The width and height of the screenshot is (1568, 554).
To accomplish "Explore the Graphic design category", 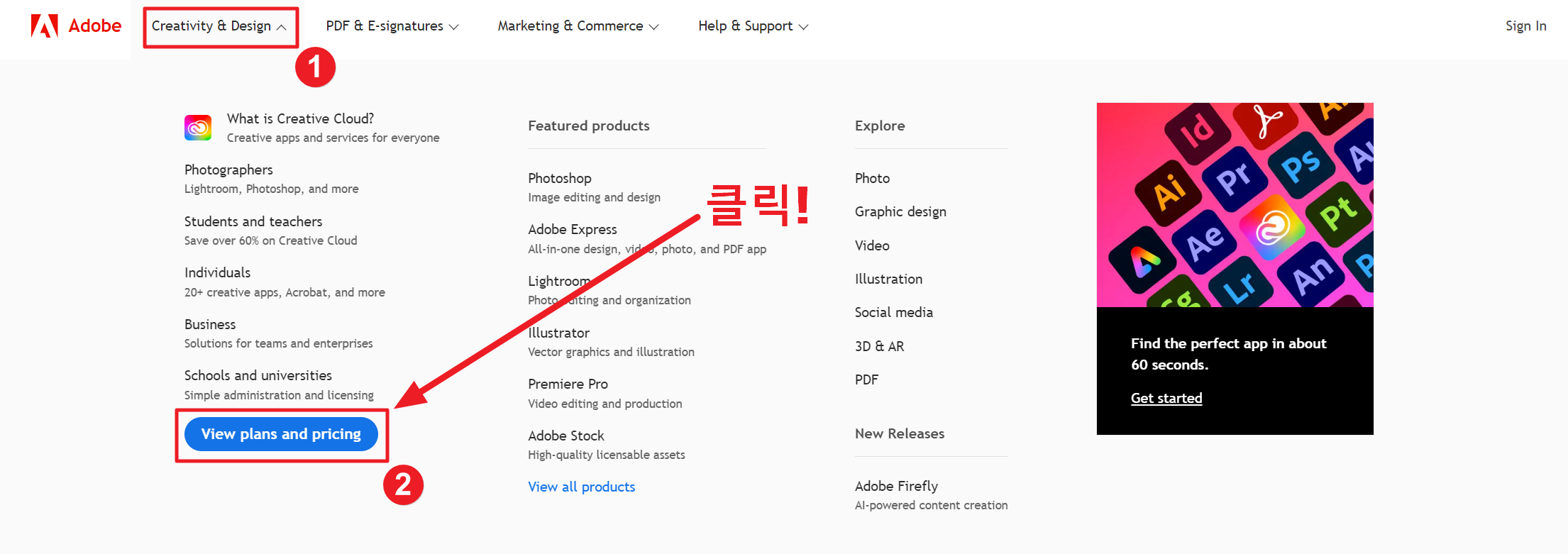I will click(x=900, y=211).
